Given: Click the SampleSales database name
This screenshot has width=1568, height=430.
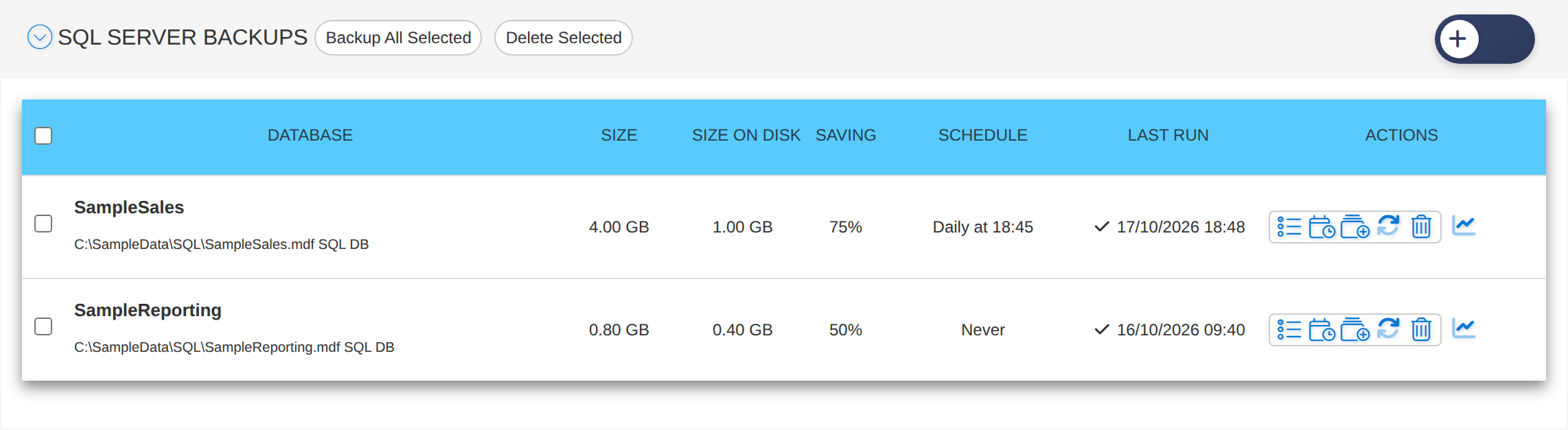Looking at the screenshot, I should click(x=129, y=207).
